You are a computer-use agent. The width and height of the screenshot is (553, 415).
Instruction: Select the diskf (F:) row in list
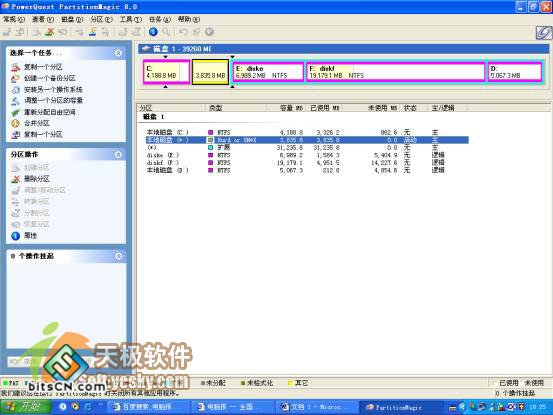[307, 163]
